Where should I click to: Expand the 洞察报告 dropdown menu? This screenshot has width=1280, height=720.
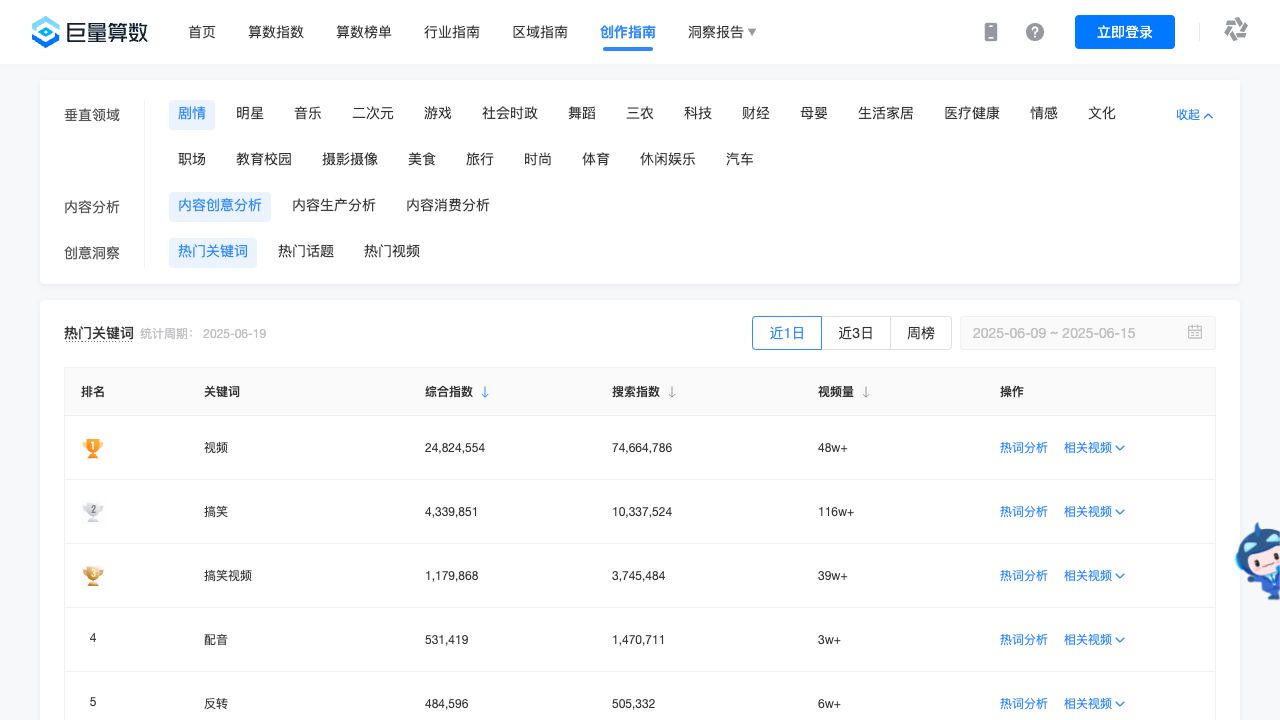click(x=722, y=32)
